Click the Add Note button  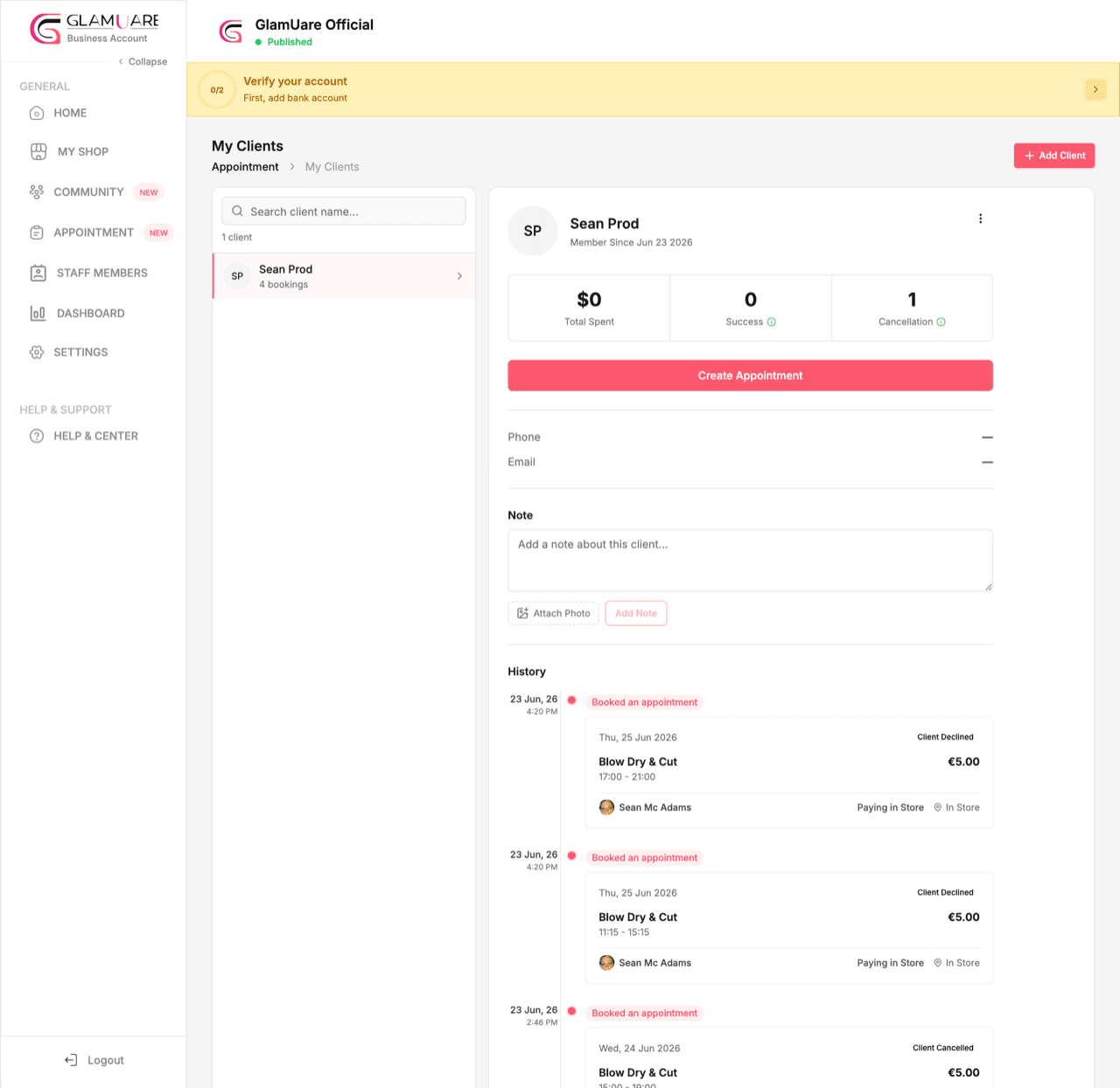coord(636,613)
